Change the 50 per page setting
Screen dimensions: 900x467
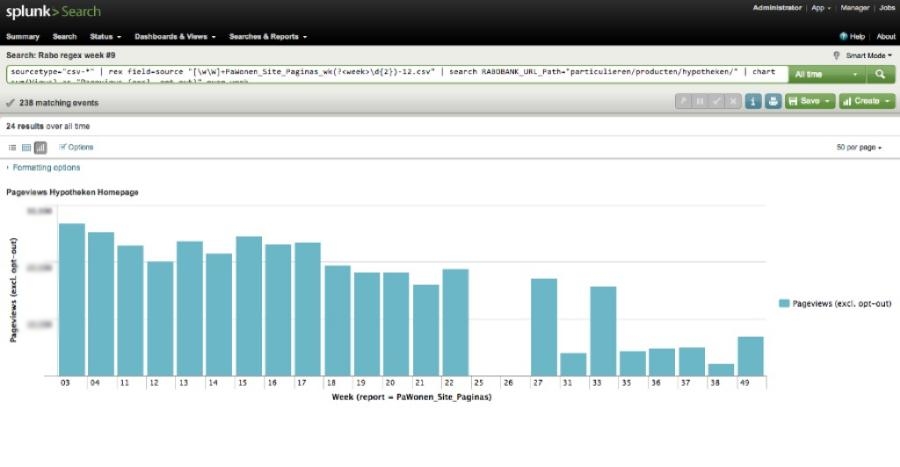pos(859,147)
